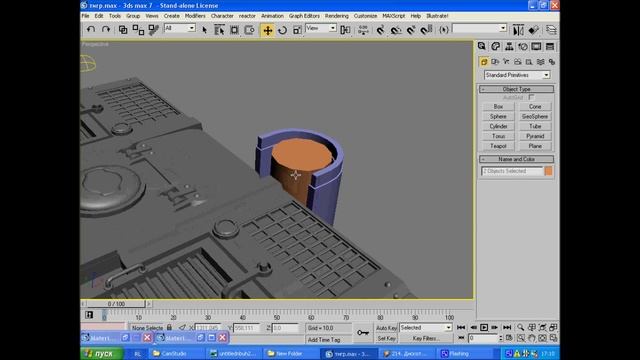This screenshot has width=640, height=360.
Task: Activate the Select and Rotate tool
Action: (282, 30)
